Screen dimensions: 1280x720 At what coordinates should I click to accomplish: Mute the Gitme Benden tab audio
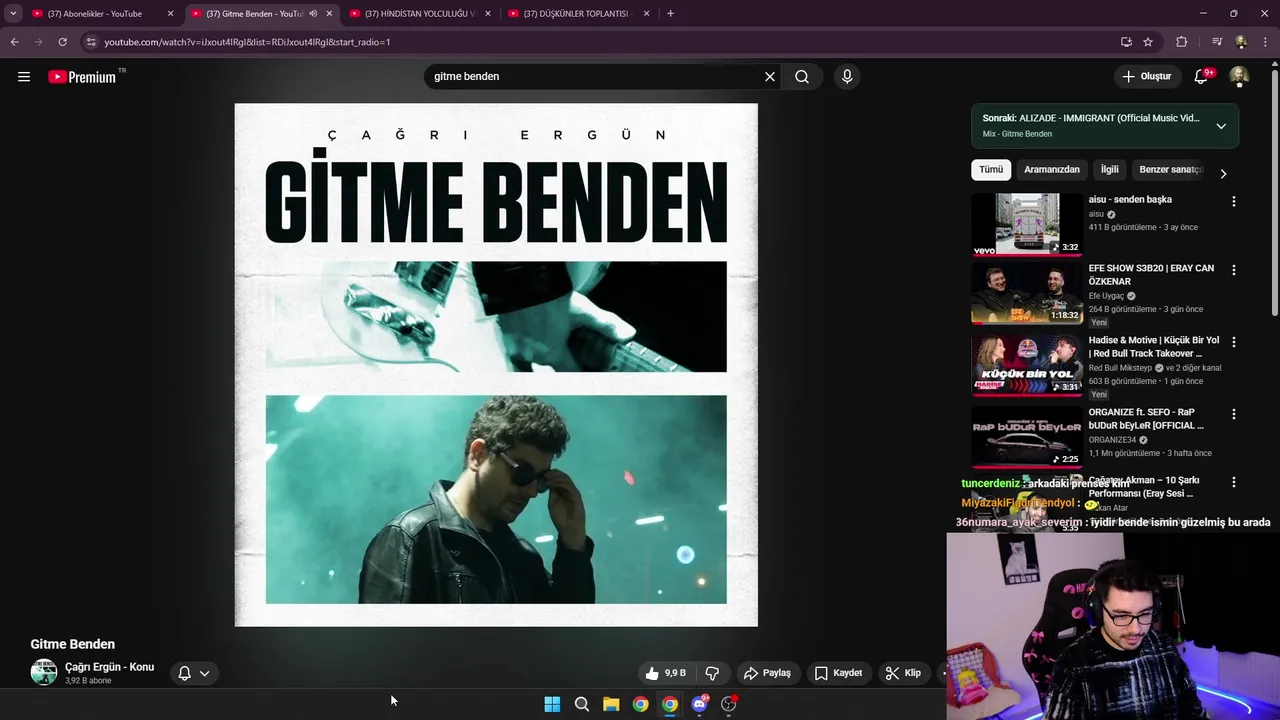coord(313,14)
